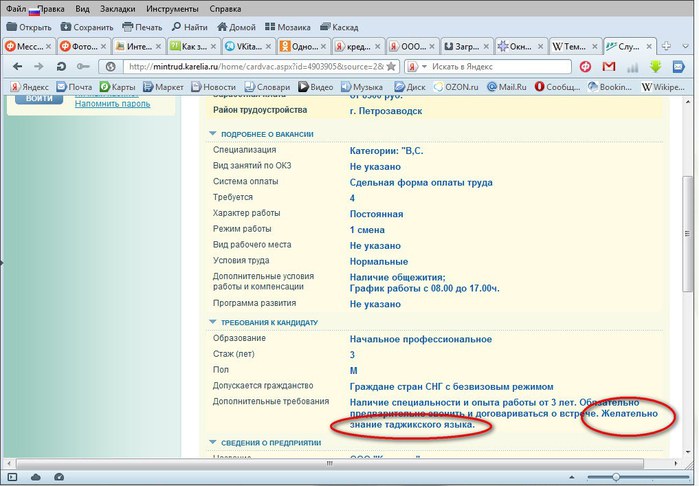Open Маркет bookmark
Screen dimensions: 699x486
(163, 87)
